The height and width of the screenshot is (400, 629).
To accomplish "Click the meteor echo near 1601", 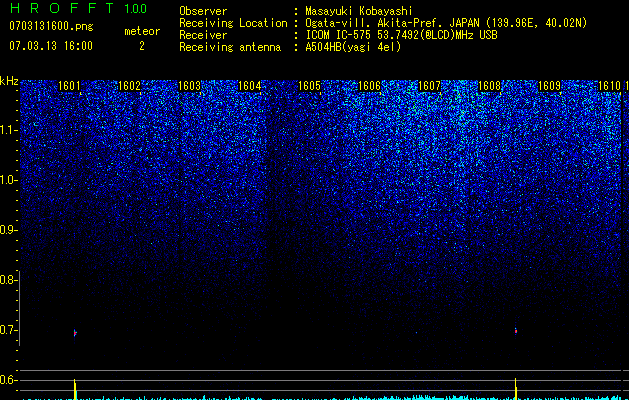I will click(75, 333).
